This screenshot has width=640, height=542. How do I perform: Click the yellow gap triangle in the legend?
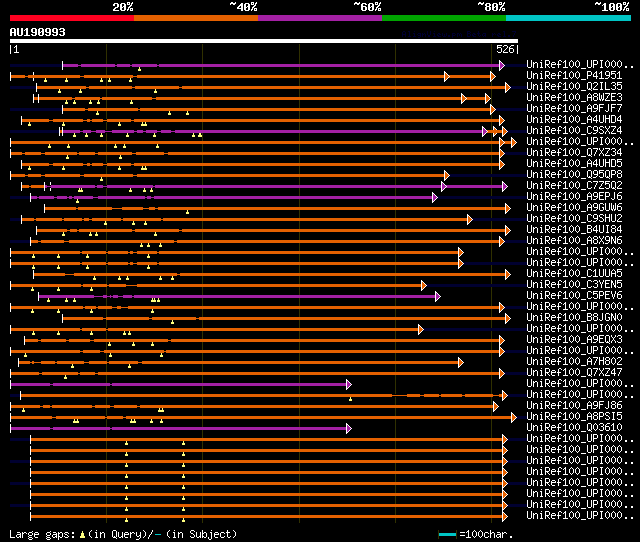82,534
